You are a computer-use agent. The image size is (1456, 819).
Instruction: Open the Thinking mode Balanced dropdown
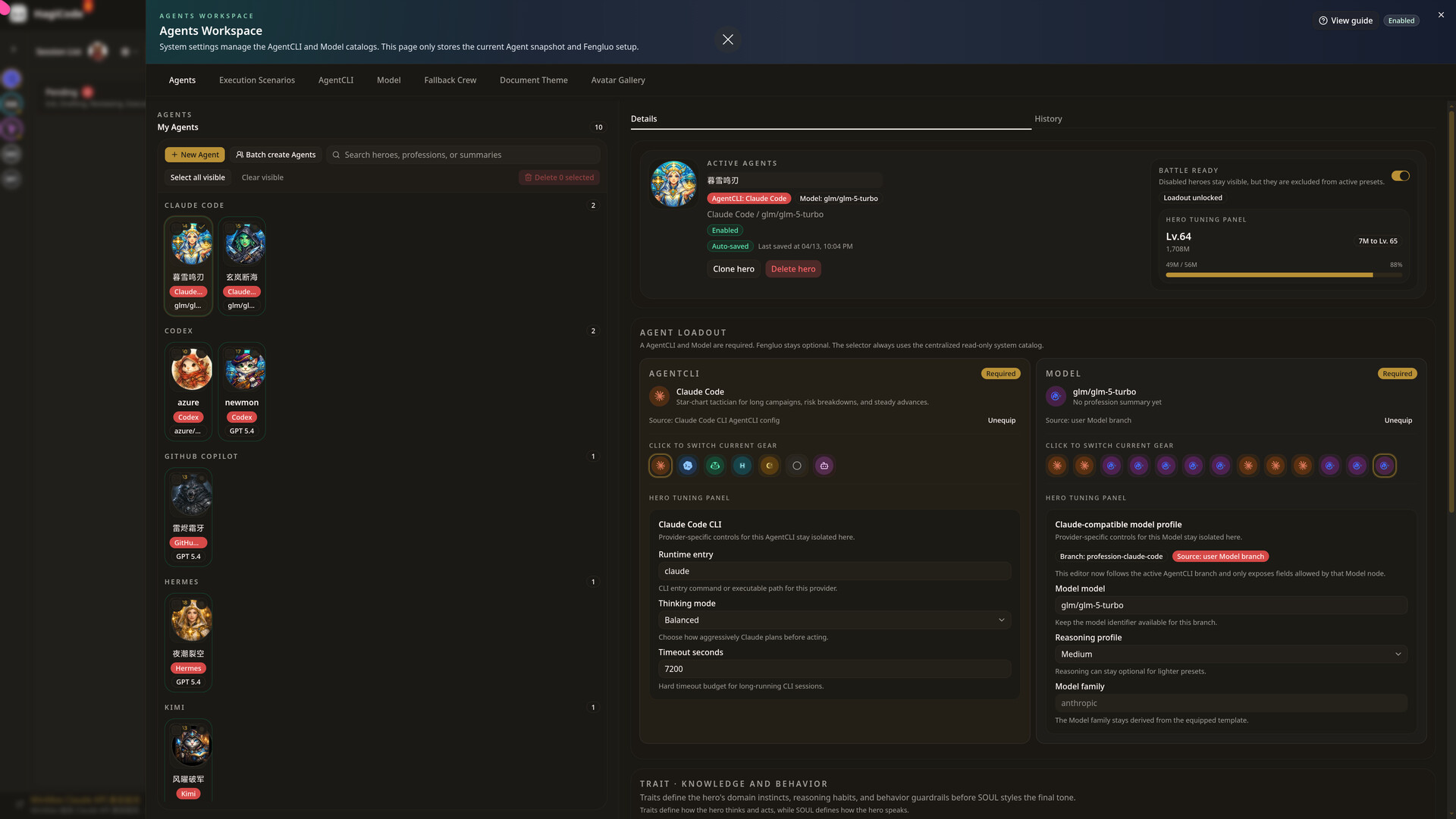click(834, 620)
